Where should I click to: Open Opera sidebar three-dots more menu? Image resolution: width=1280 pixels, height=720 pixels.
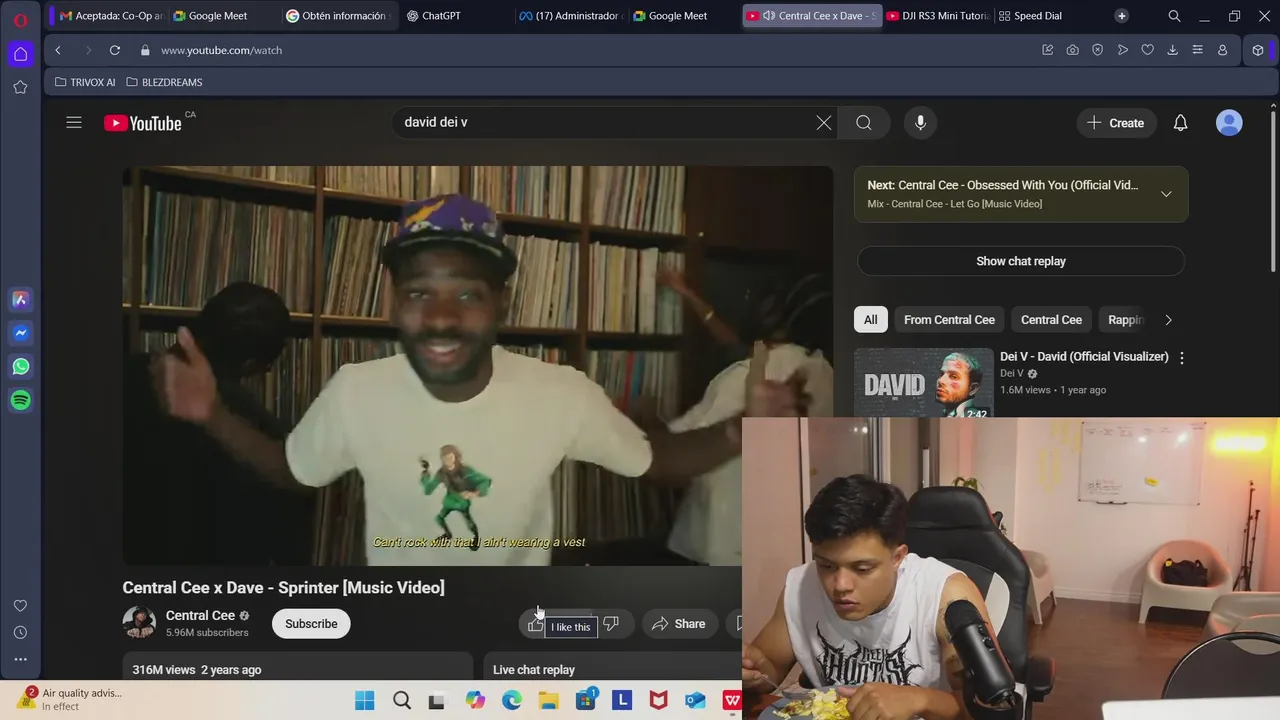point(20,659)
